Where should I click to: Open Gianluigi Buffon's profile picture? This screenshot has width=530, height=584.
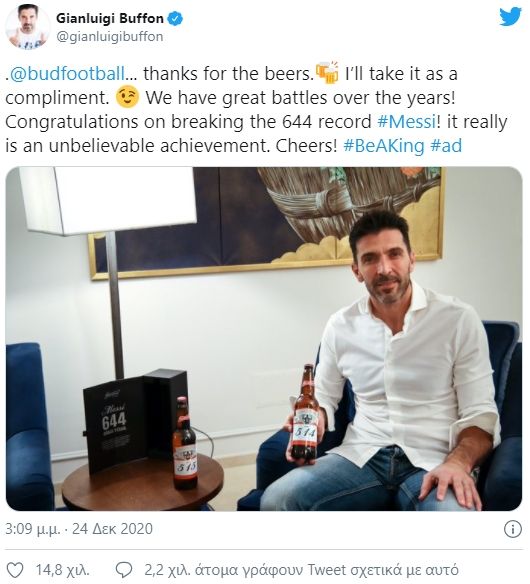pos(28,27)
